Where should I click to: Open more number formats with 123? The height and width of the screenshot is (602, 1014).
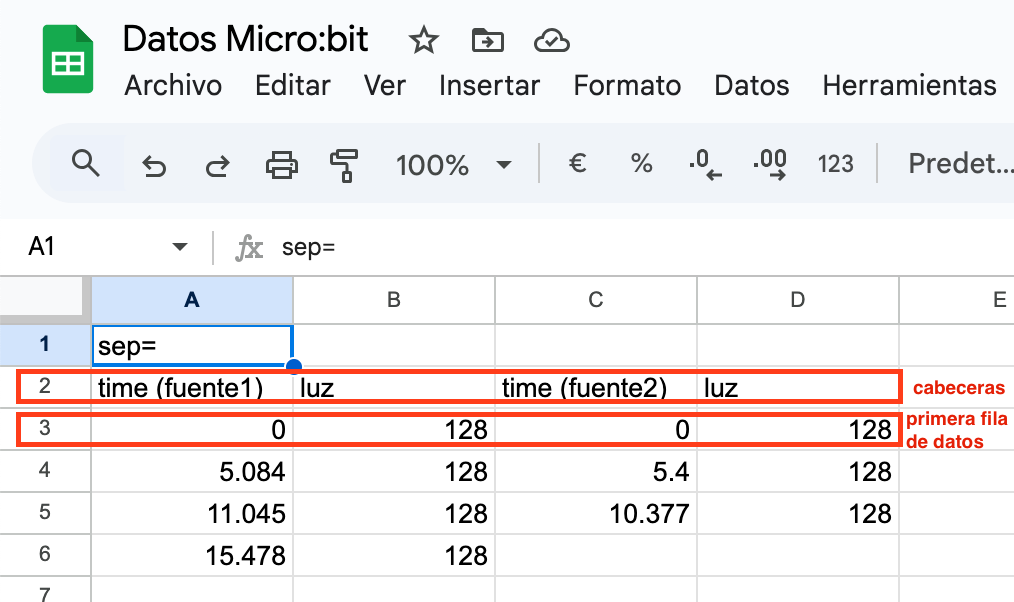click(x=836, y=163)
